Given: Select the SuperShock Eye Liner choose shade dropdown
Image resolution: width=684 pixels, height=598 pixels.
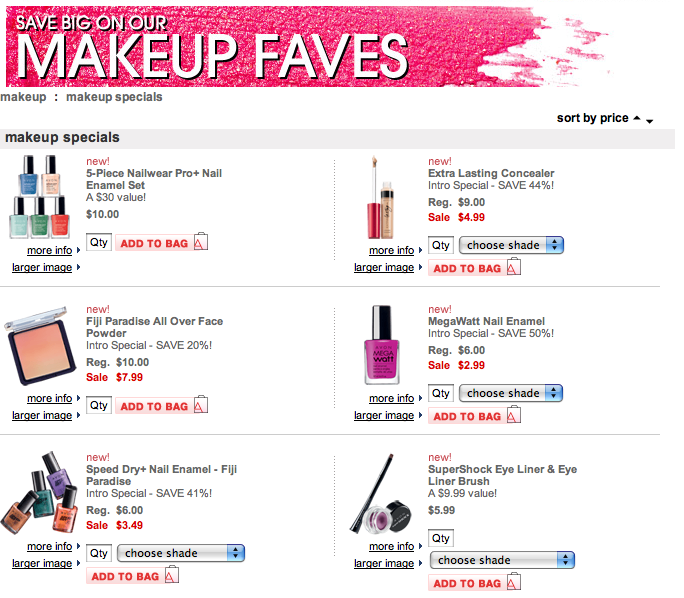Looking at the screenshot, I should point(503,560).
